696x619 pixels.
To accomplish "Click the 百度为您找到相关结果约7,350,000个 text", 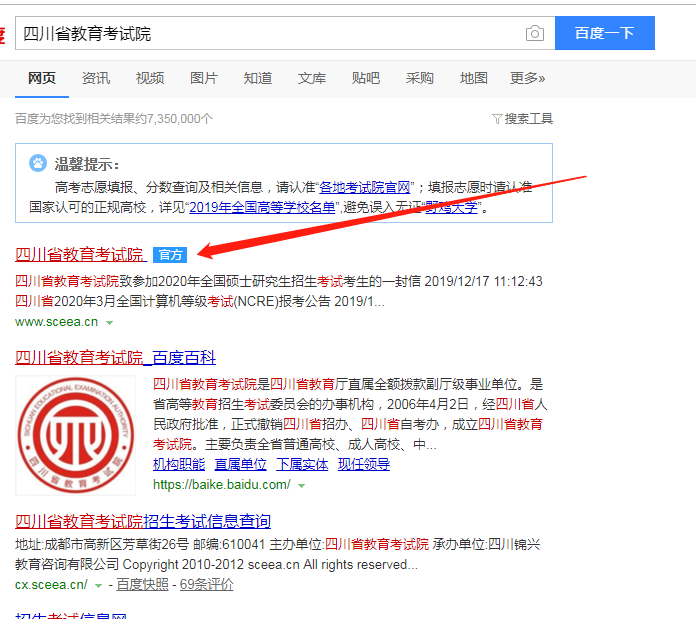I will click(x=114, y=118).
